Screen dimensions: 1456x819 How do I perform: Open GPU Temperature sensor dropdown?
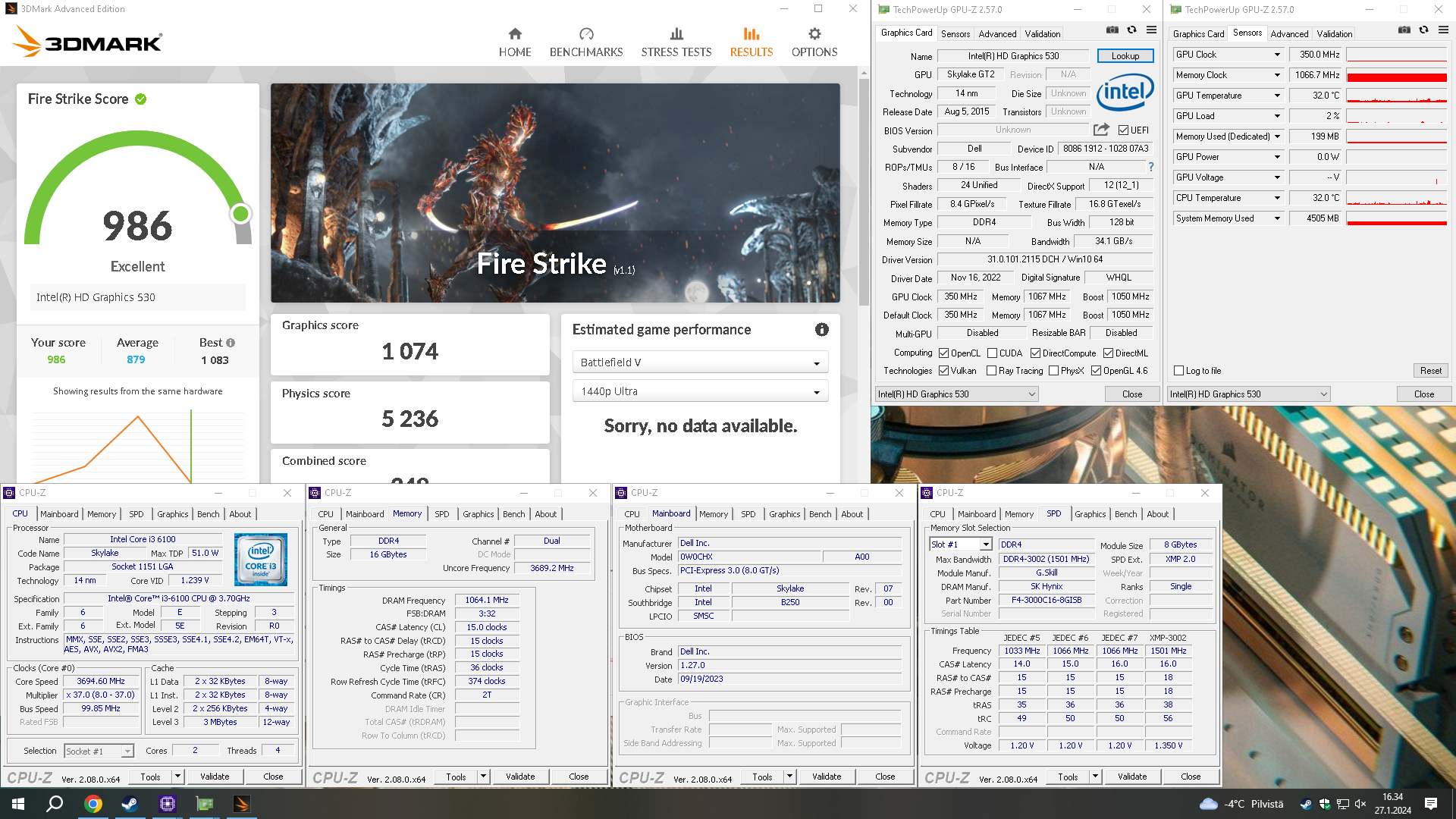(x=1277, y=96)
